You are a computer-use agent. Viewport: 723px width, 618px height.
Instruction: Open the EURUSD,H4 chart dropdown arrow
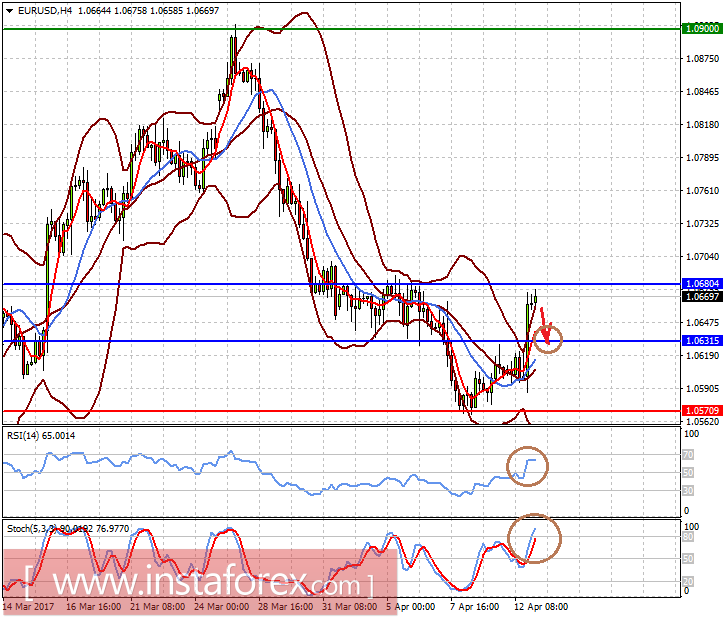pyautogui.click(x=9, y=11)
